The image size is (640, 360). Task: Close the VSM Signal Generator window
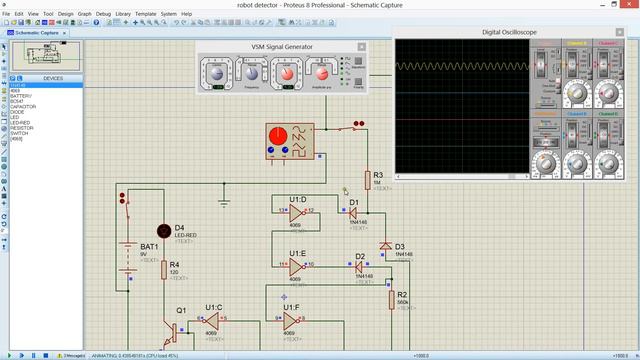point(362,47)
